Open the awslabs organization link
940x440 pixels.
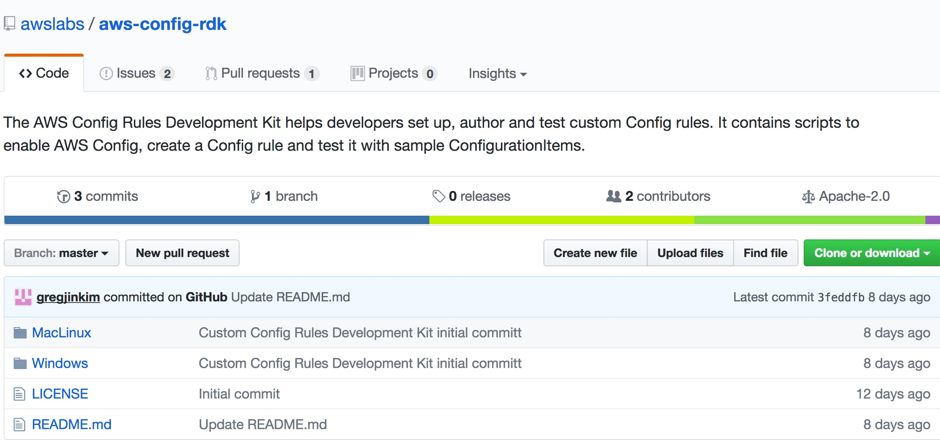point(52,24)
